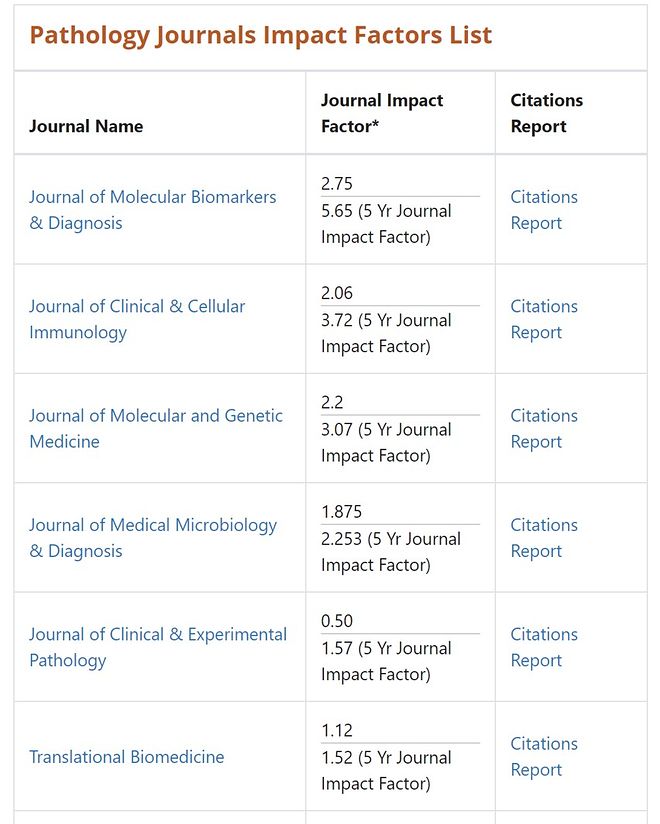
Task: Open Journal of Medical Microbiology & Diagnosis link
Action: (153, 525)
